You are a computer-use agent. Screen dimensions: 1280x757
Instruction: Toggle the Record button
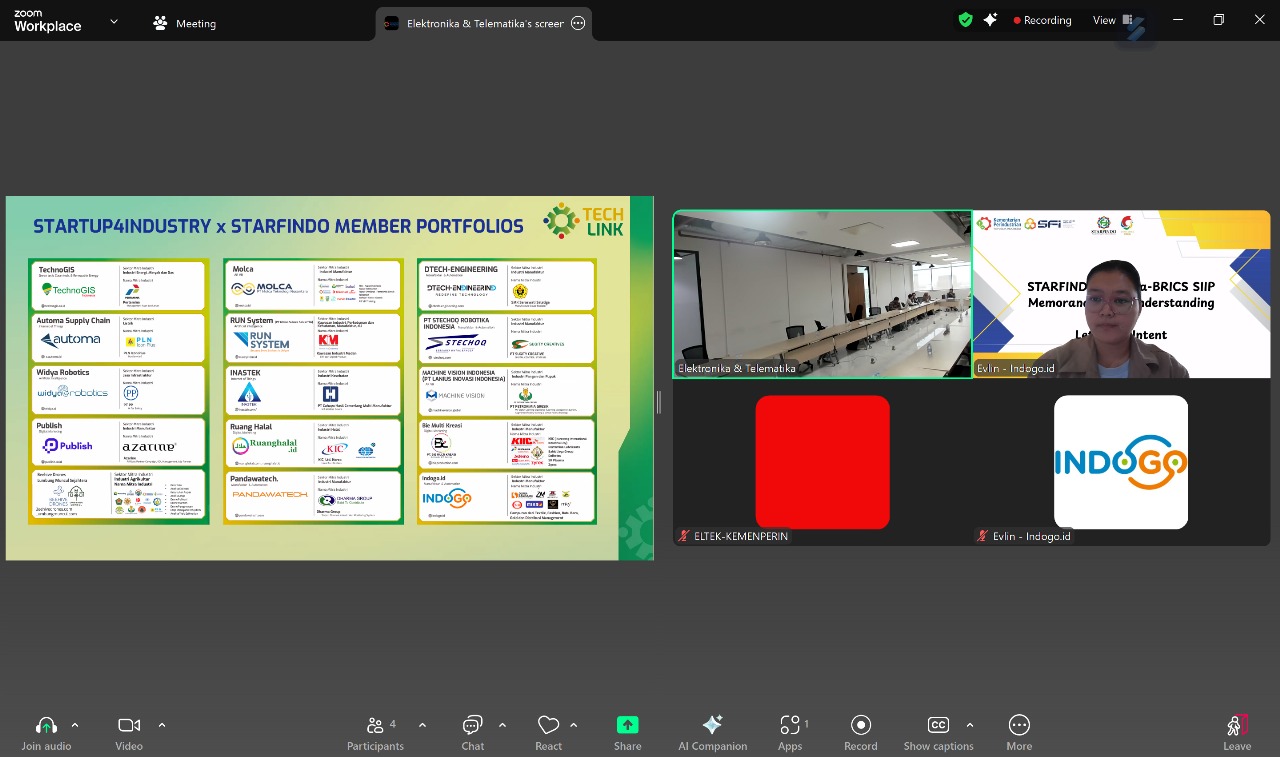860,733
